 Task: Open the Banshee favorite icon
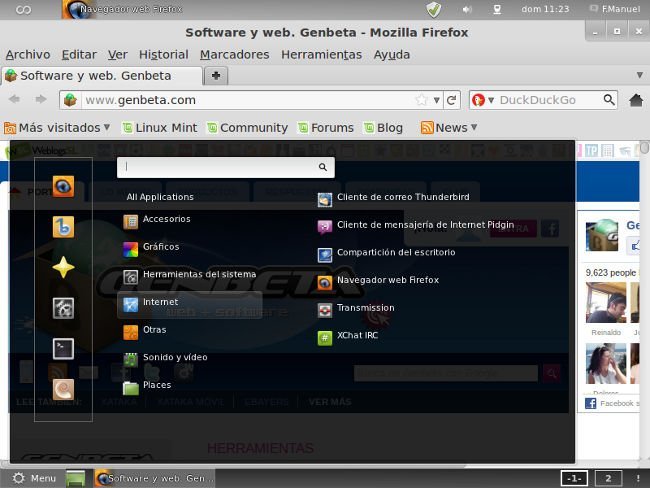click(x=63, y=227)
